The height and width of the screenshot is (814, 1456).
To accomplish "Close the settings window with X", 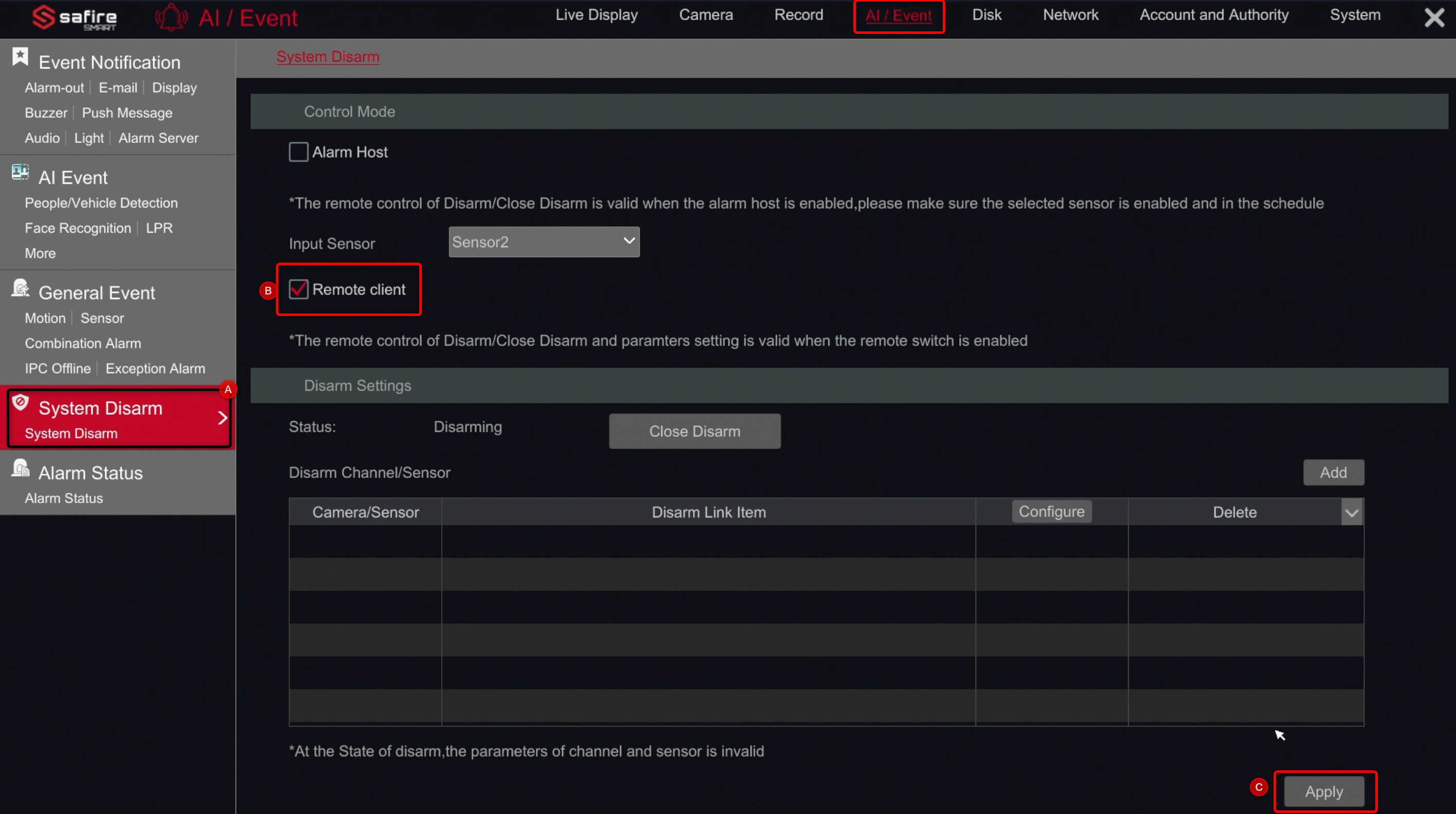I will point(1434,17).
